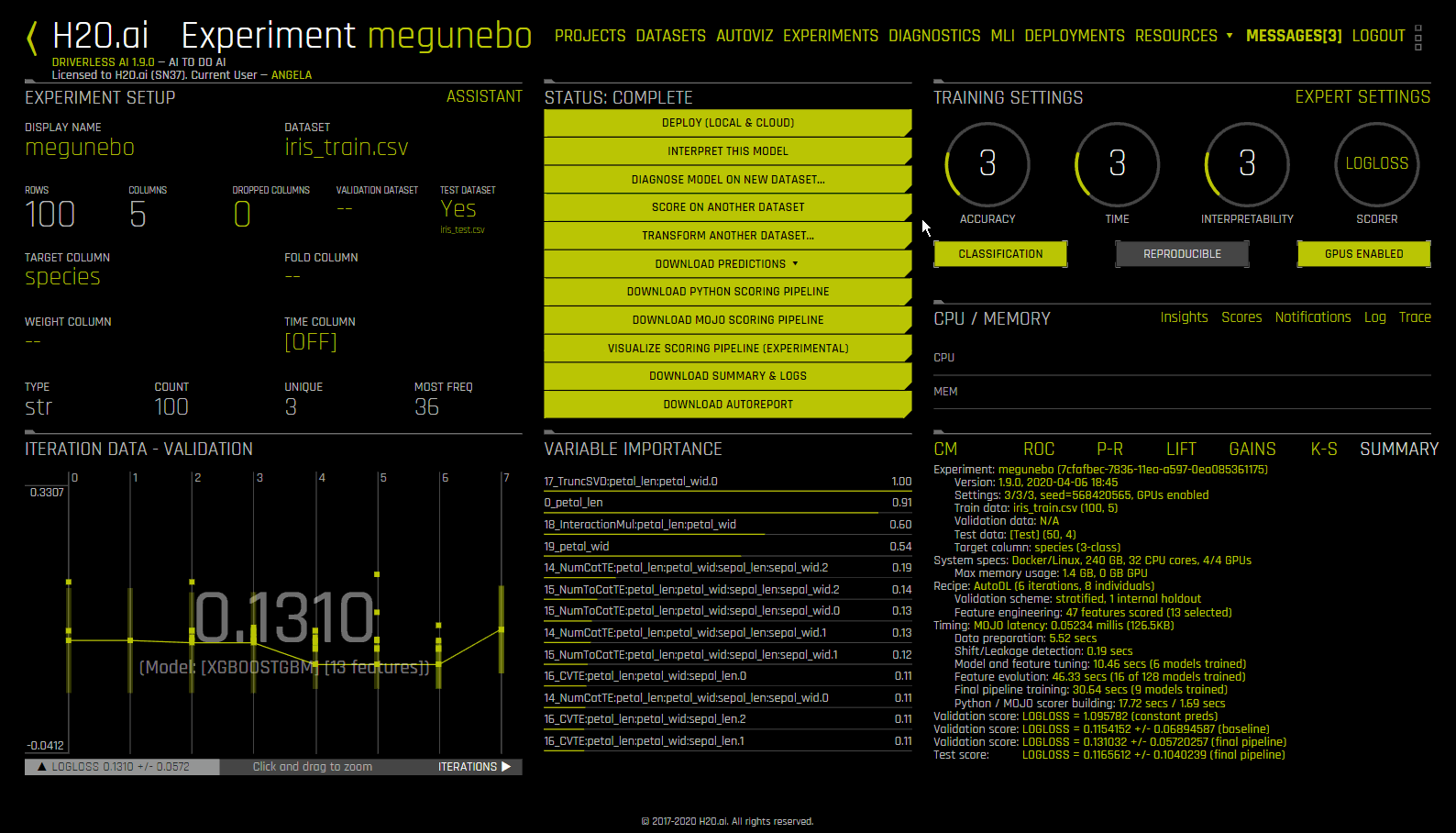Click the target column species

(x=62, y=277)
